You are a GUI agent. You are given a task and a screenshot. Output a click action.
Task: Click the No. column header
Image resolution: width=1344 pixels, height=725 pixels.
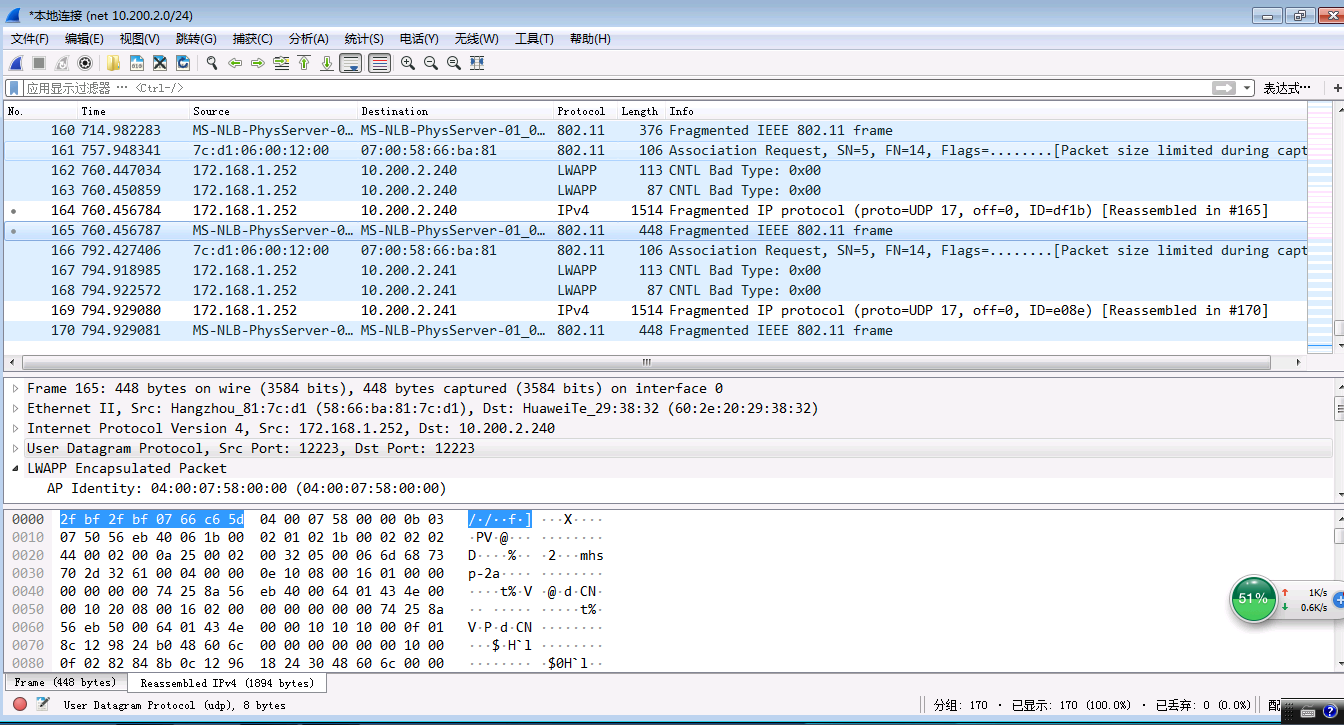point(41,111)
